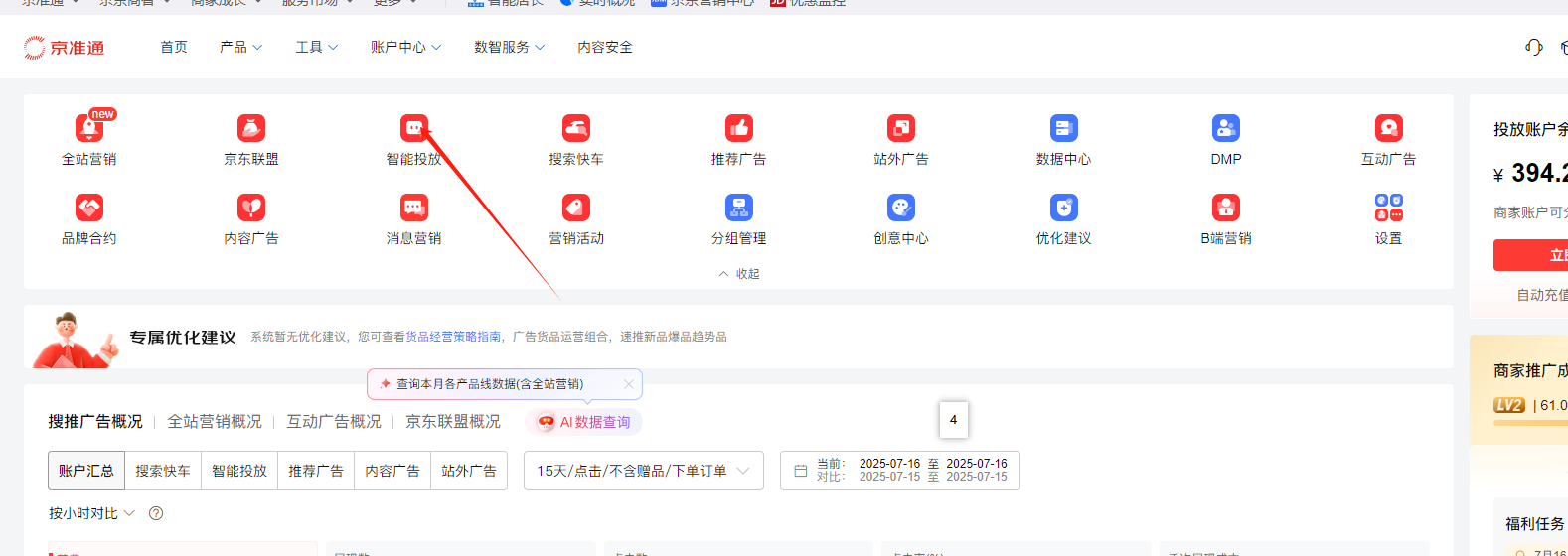Screen dimensions: 1568x556
Task: Open the 数据中心 icon
Action: pos(1063,129)
